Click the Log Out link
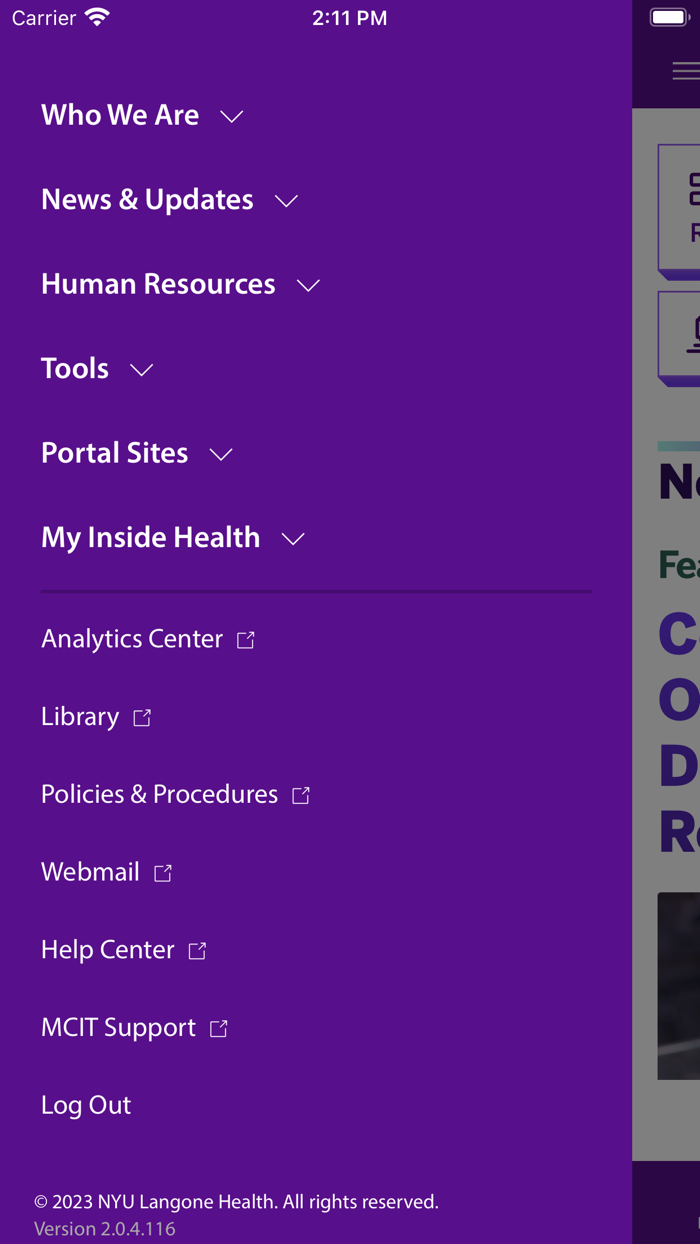This screenshot has width=700, height=1244. [x=85, y=1105]
